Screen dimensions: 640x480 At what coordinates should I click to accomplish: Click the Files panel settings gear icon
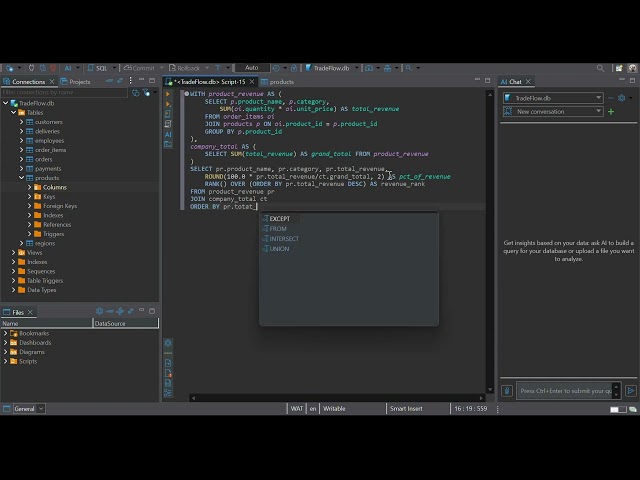pyautogui.click(x=99, y=311)
